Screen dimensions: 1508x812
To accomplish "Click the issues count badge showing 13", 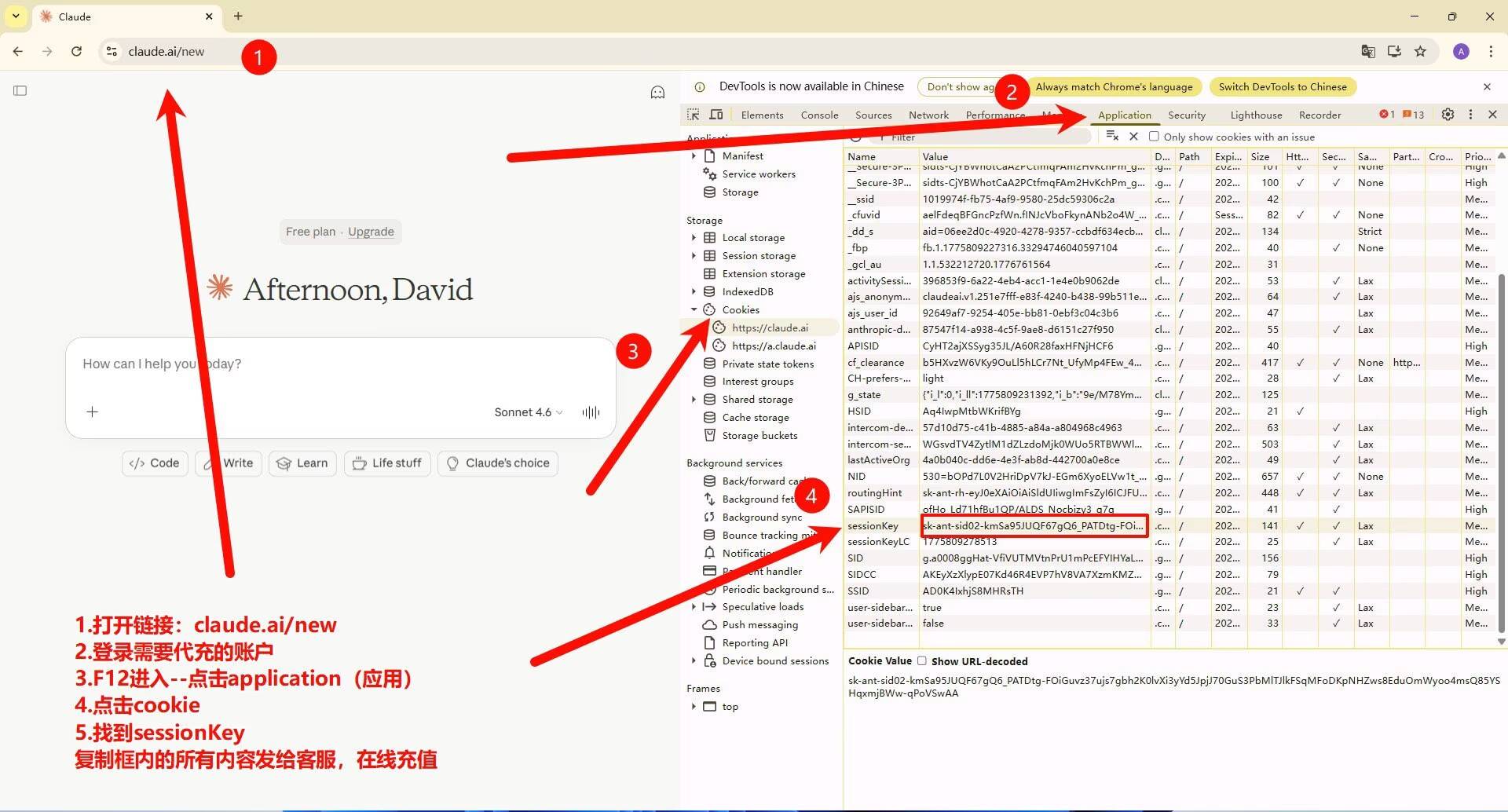I will point(1414,115).
